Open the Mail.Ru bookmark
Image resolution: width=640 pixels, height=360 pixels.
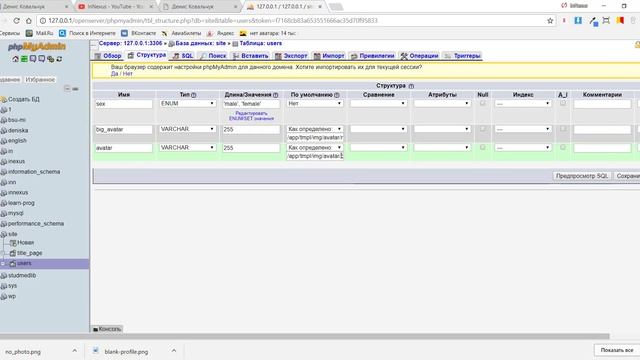point(40,33)
